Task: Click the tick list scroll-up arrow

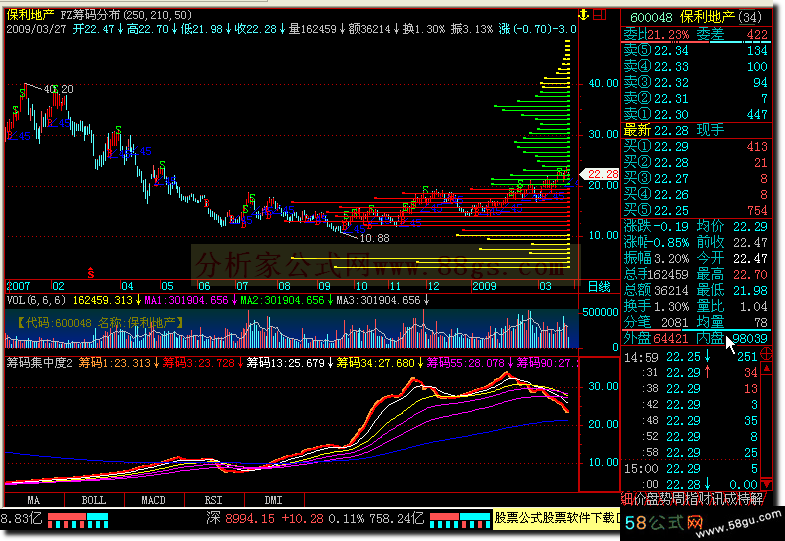Action: [766, 369]
